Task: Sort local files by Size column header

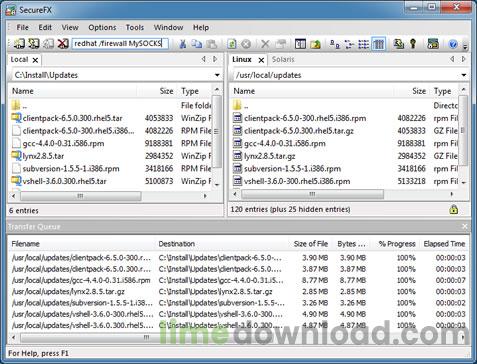Action: pos(166,91)
